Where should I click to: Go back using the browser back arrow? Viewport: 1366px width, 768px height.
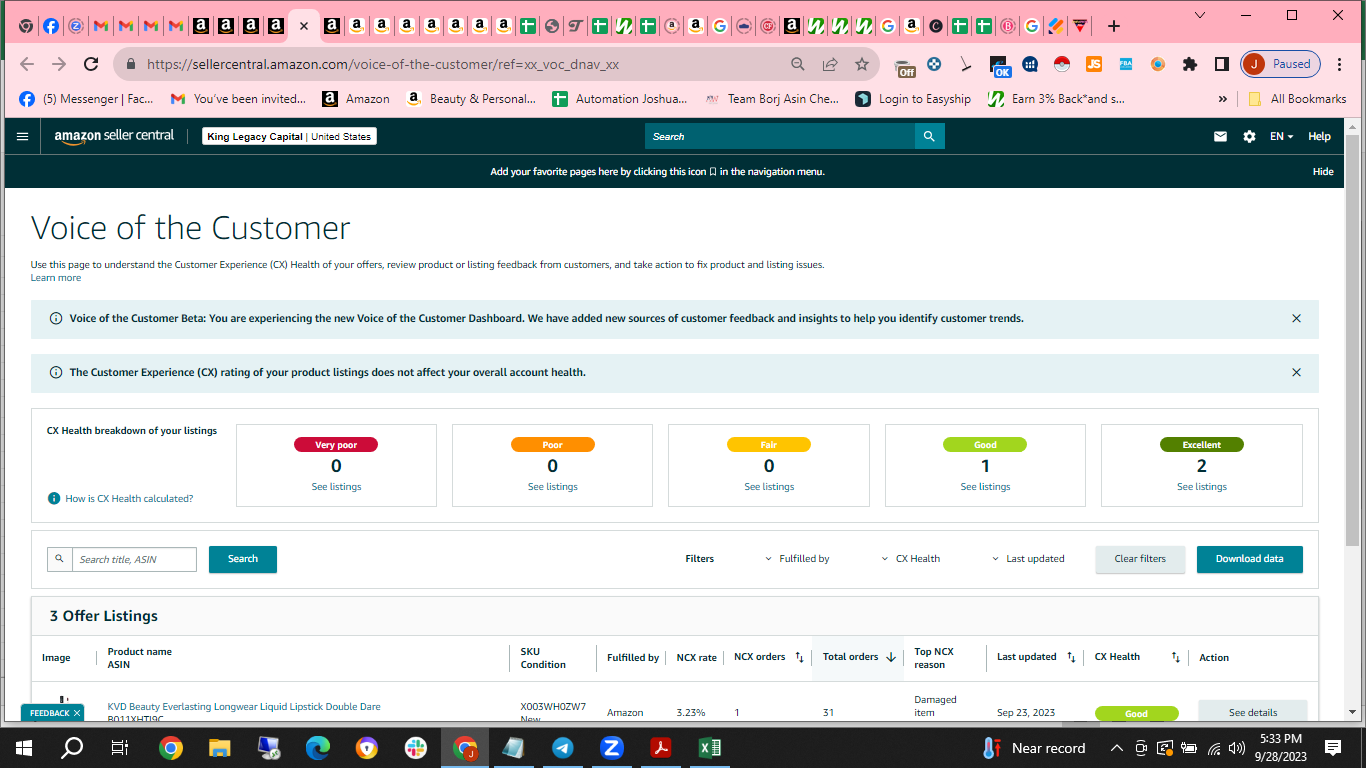(x=27, y=64)
